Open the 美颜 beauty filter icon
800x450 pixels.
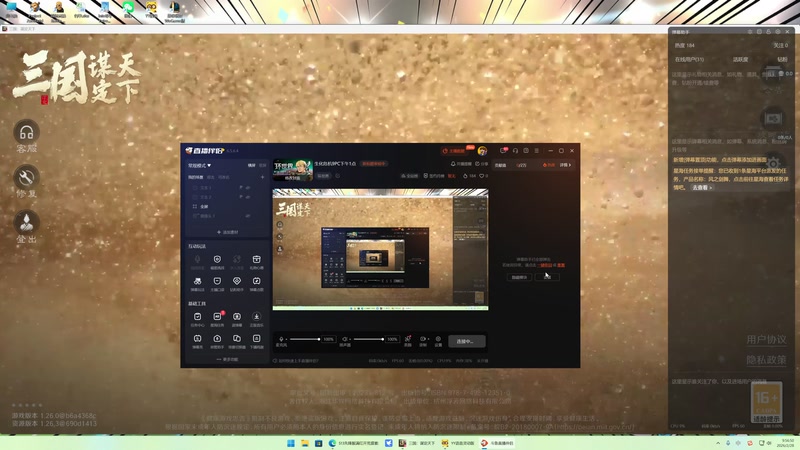[x=408, y=339]
